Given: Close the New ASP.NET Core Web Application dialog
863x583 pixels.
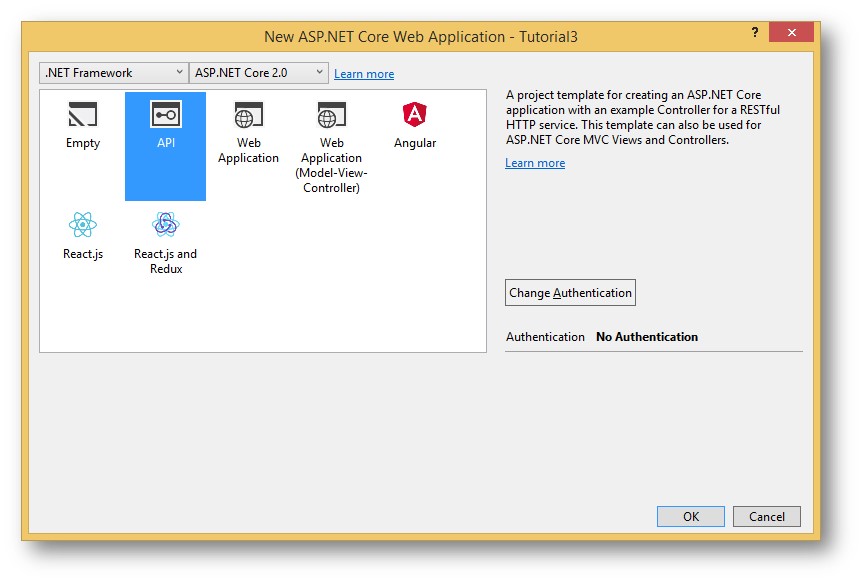Looking at the screenshot, I should click(x=791, y=32).
